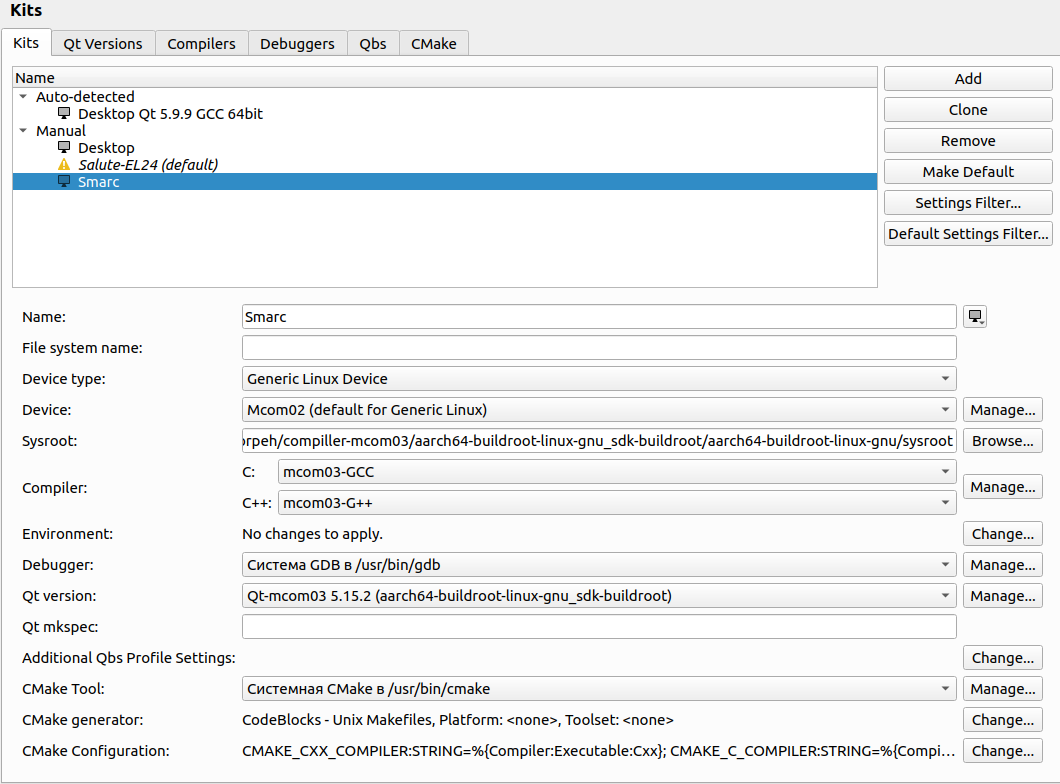Open the Debugger selection dropdown

(x=598, y=565)
